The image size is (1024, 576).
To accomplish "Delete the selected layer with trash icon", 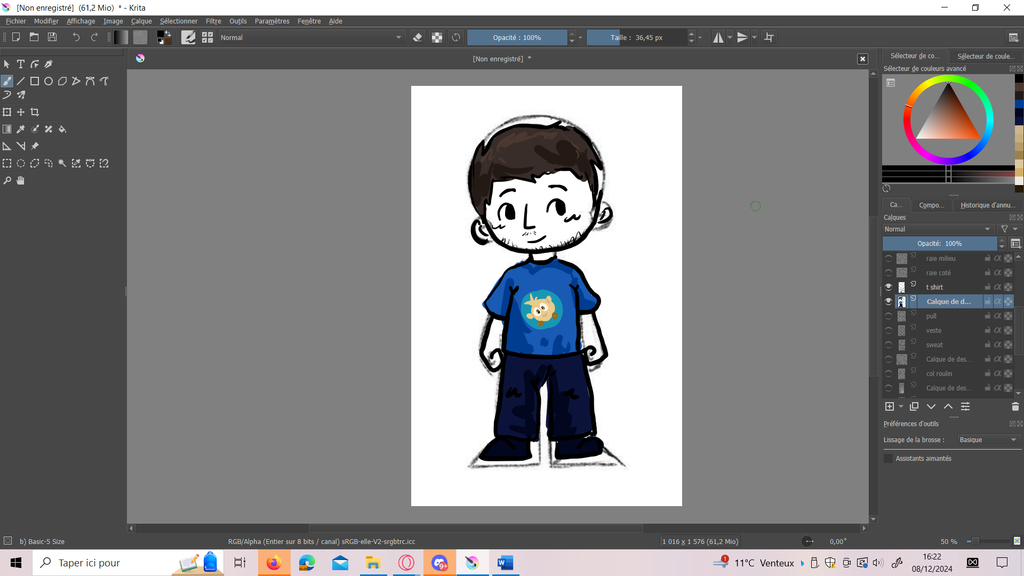I will pyautogui.click(x=1015, y=407).
